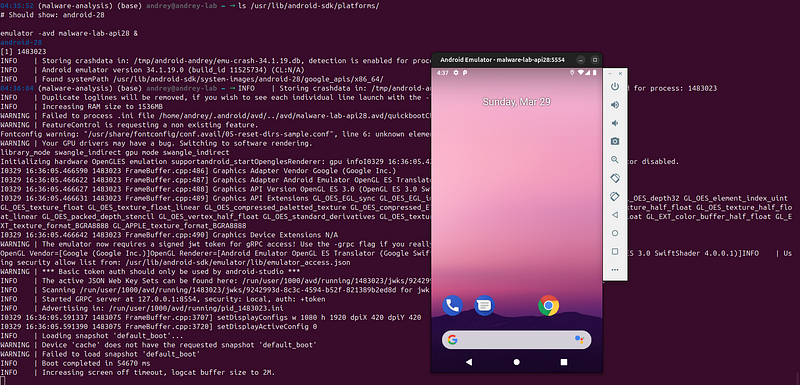This screenshot has height=385, width=800.
Task: Tap Android navigation Back button
Action: [469, 362]
